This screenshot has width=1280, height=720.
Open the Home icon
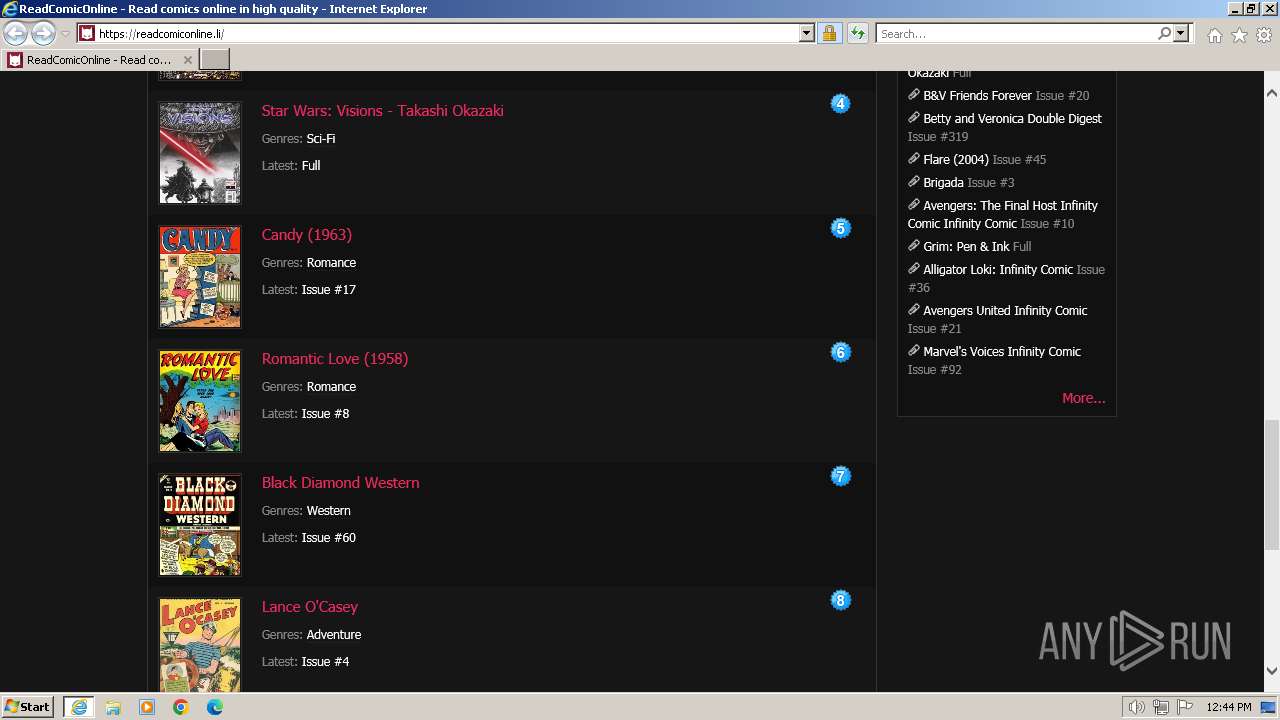[1214, 34]
